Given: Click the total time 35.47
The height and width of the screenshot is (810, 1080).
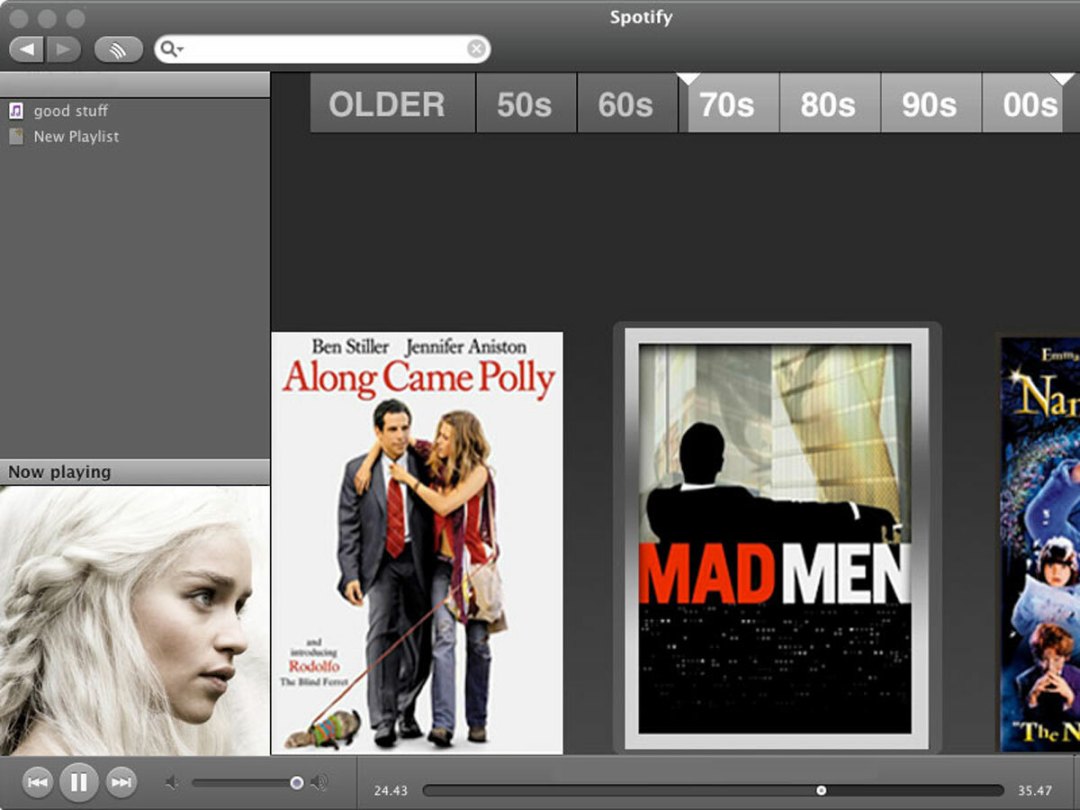Looking at the screenshot, I should [x=1035, y=791].
